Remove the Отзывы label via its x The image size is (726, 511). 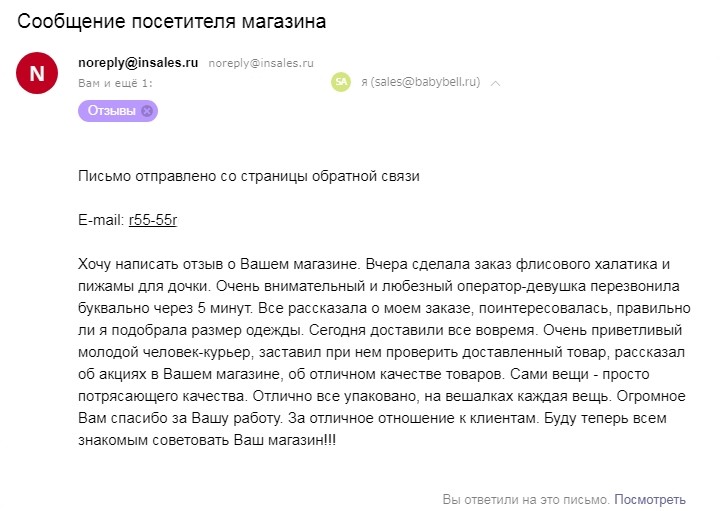[x=147, y=111]
